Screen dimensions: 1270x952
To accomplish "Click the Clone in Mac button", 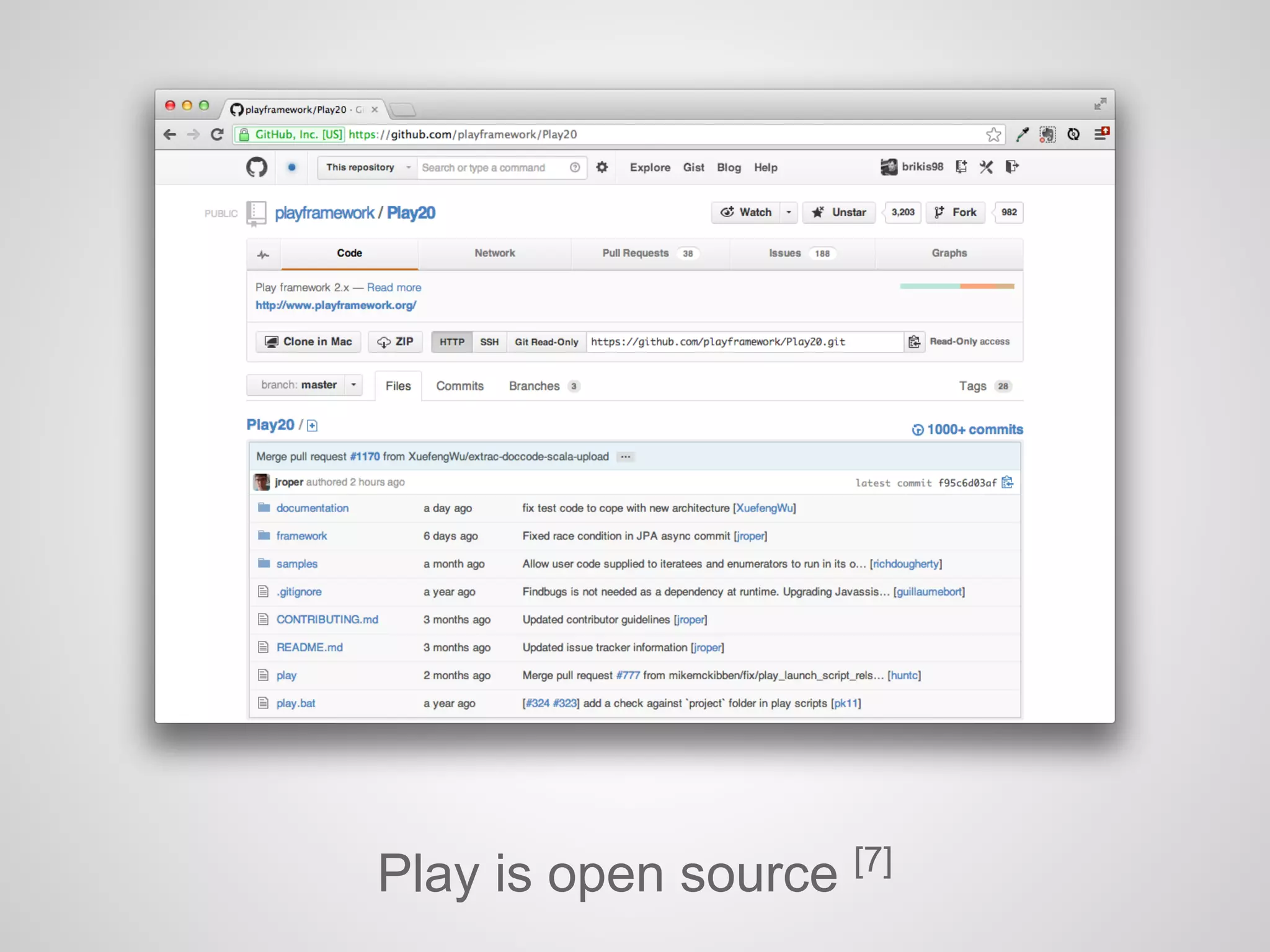I will point(309,342).
